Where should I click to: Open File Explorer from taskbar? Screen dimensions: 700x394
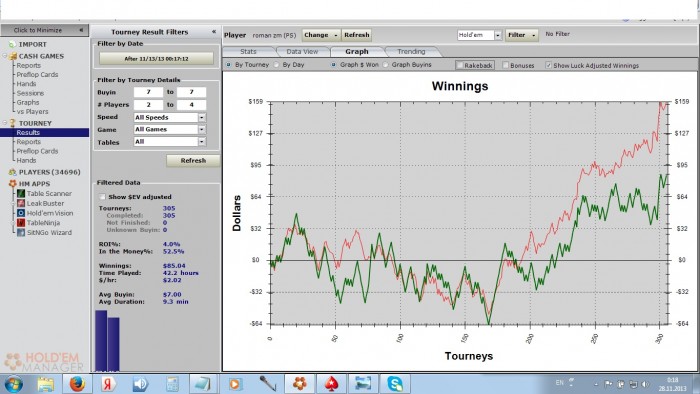tap(46, 384)
